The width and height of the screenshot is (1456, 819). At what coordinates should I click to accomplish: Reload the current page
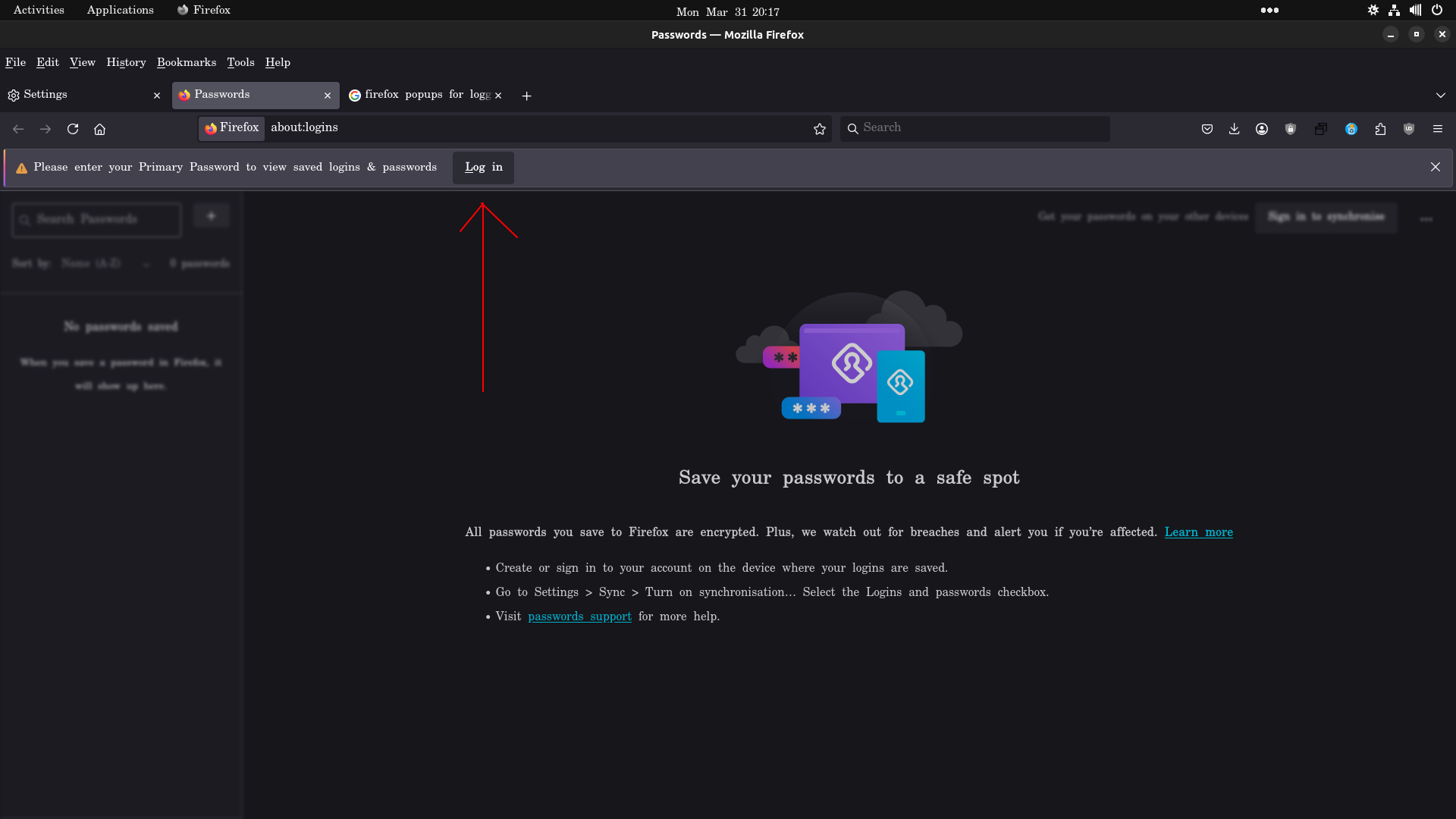[x=73, y=129]
